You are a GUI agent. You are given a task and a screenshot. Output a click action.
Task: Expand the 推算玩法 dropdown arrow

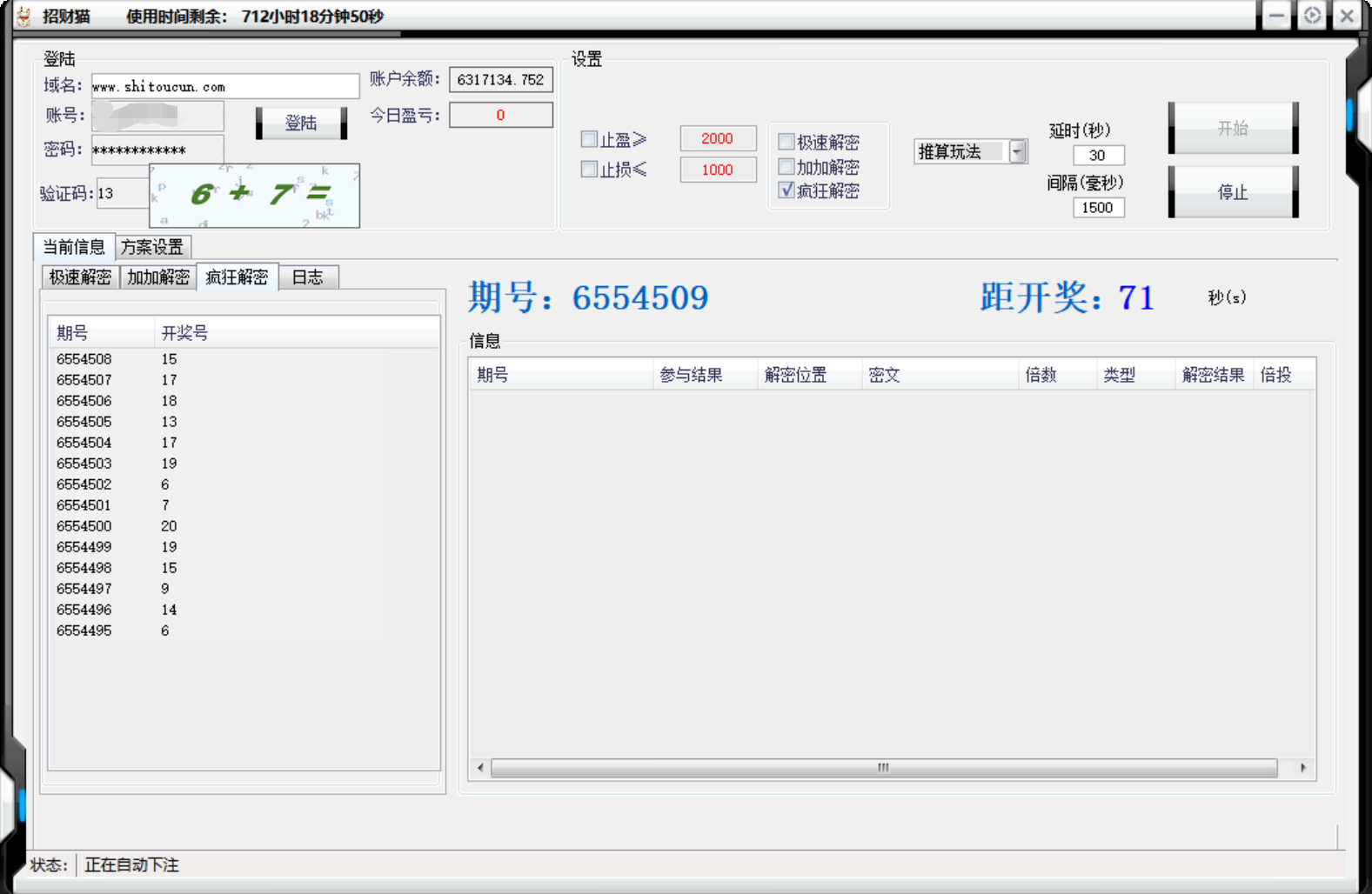(1017, 152)
